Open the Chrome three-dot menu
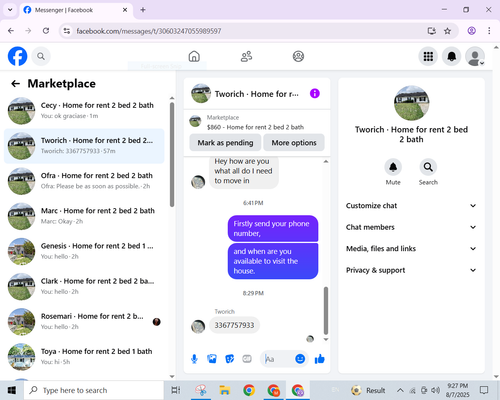This screenshot has height=400, width=500. (489, 31)
